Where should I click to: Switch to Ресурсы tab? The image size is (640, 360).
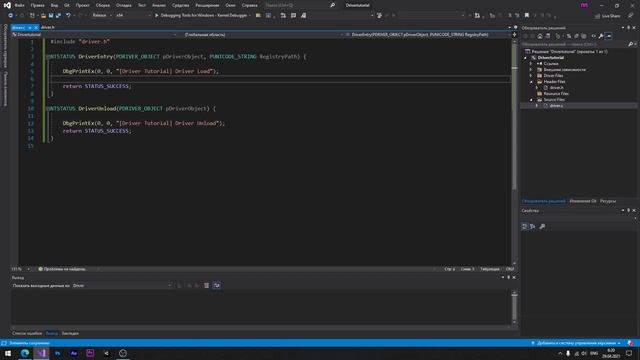608,201
